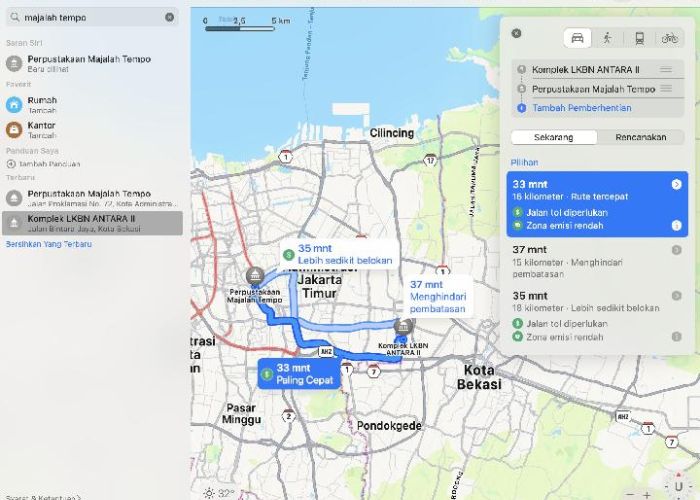Click the Rumah favorite icon
The width and height of the screenshot is (700, 500).
coord(14,105)
